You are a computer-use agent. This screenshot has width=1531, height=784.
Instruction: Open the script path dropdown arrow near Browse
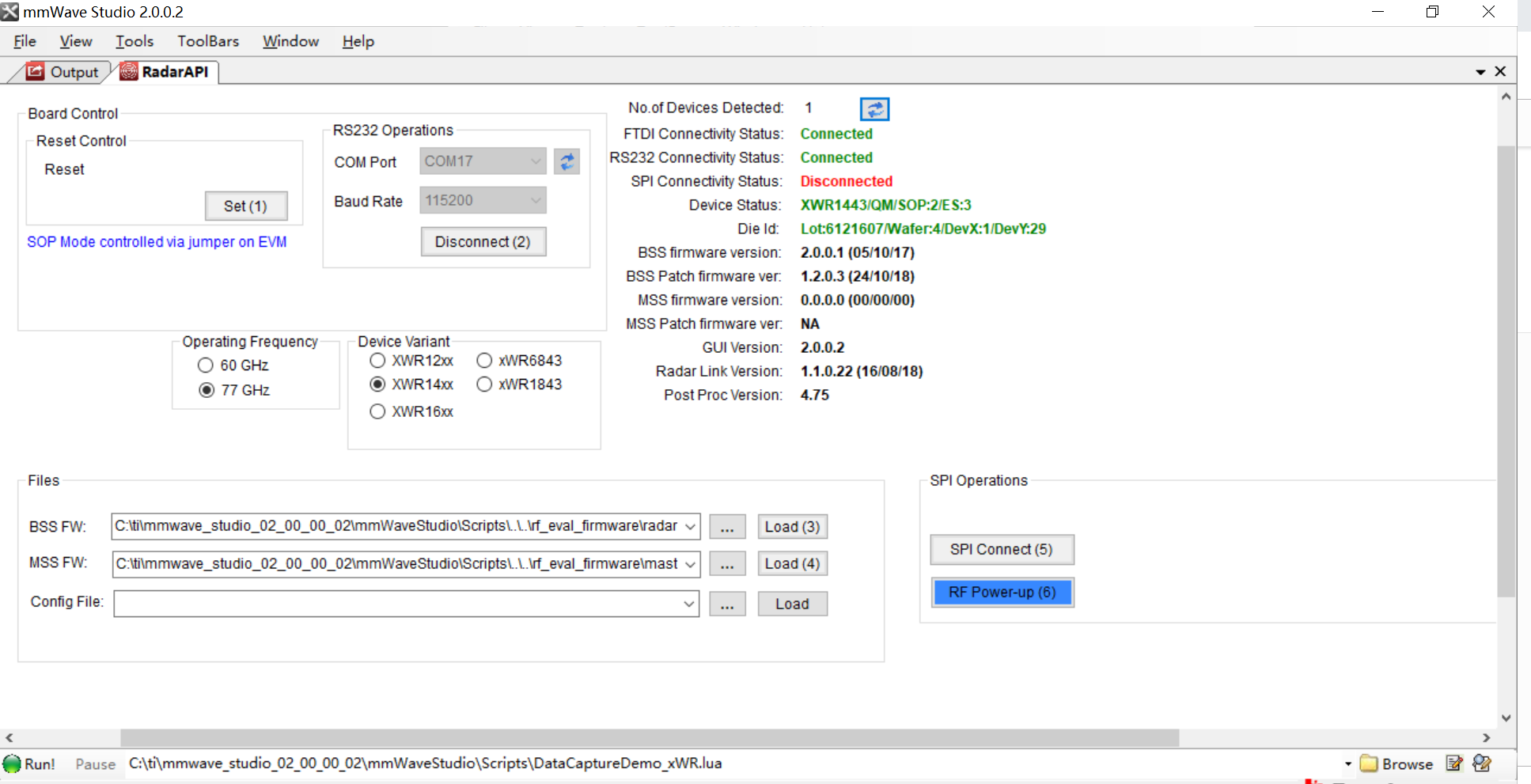pos(1348,763)
